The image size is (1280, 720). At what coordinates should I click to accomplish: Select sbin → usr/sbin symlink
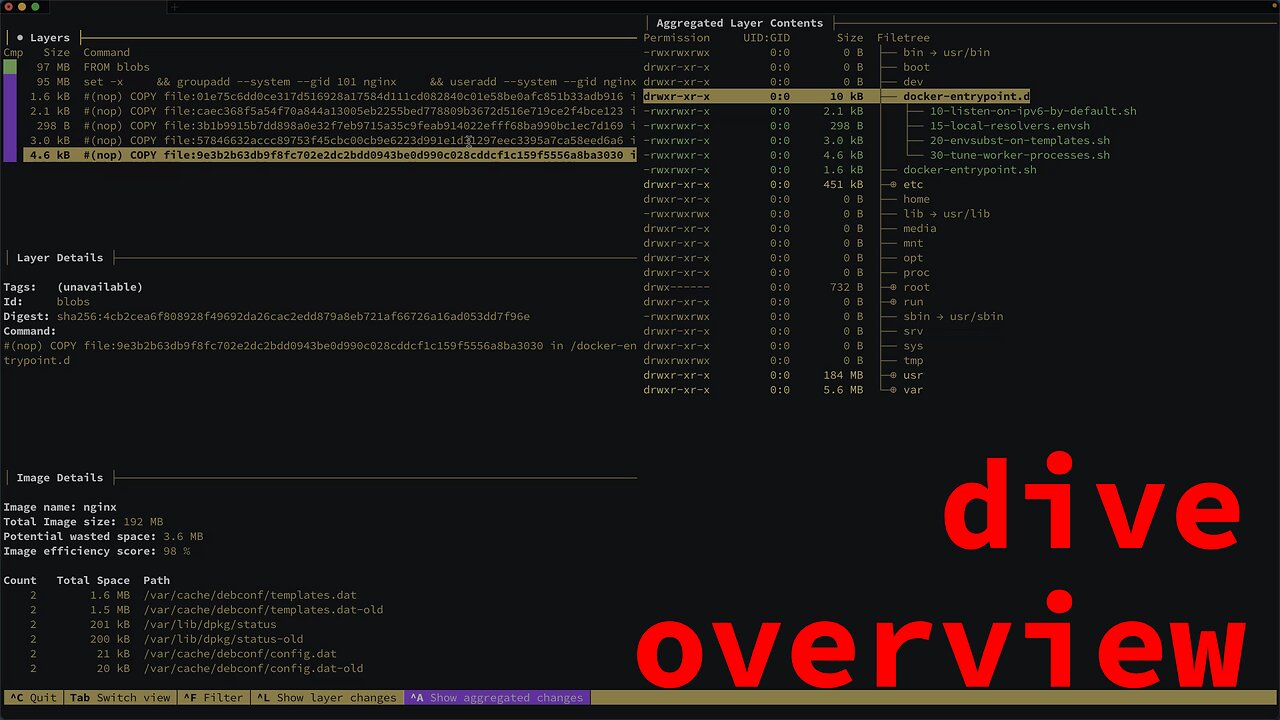953,317
